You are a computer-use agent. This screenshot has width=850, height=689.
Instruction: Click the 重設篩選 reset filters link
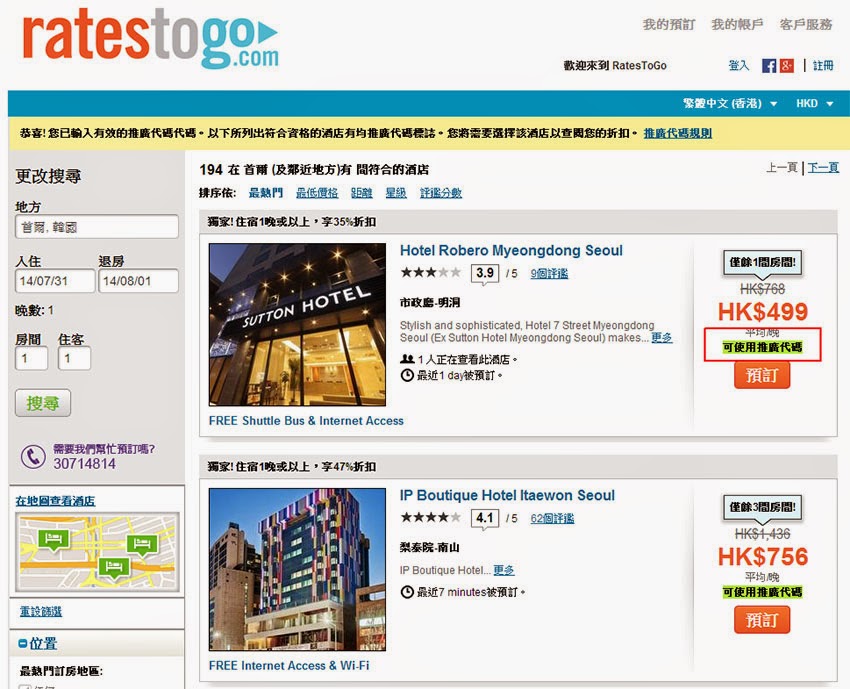[41, 611]
